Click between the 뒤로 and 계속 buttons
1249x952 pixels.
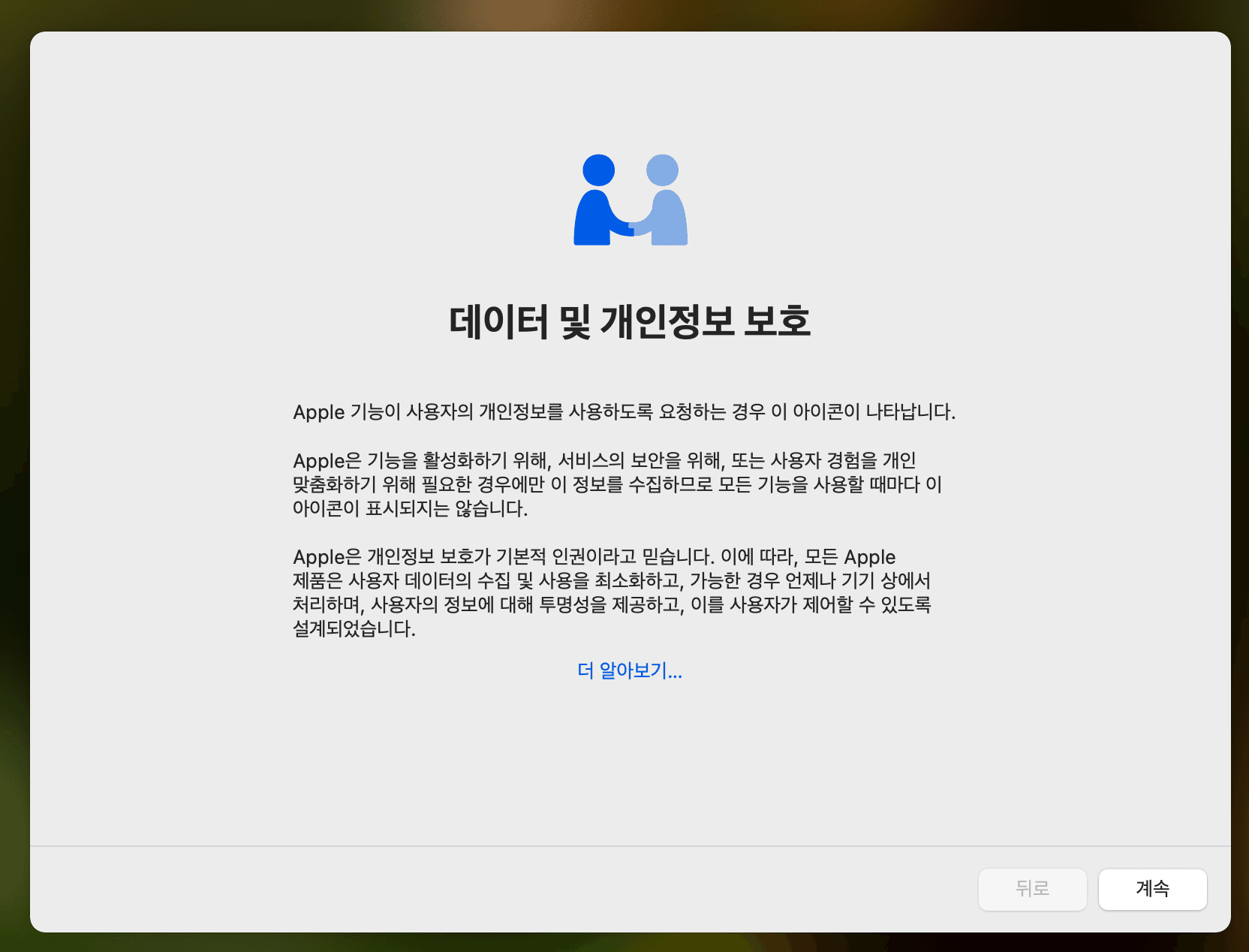tap(1093, 889)
